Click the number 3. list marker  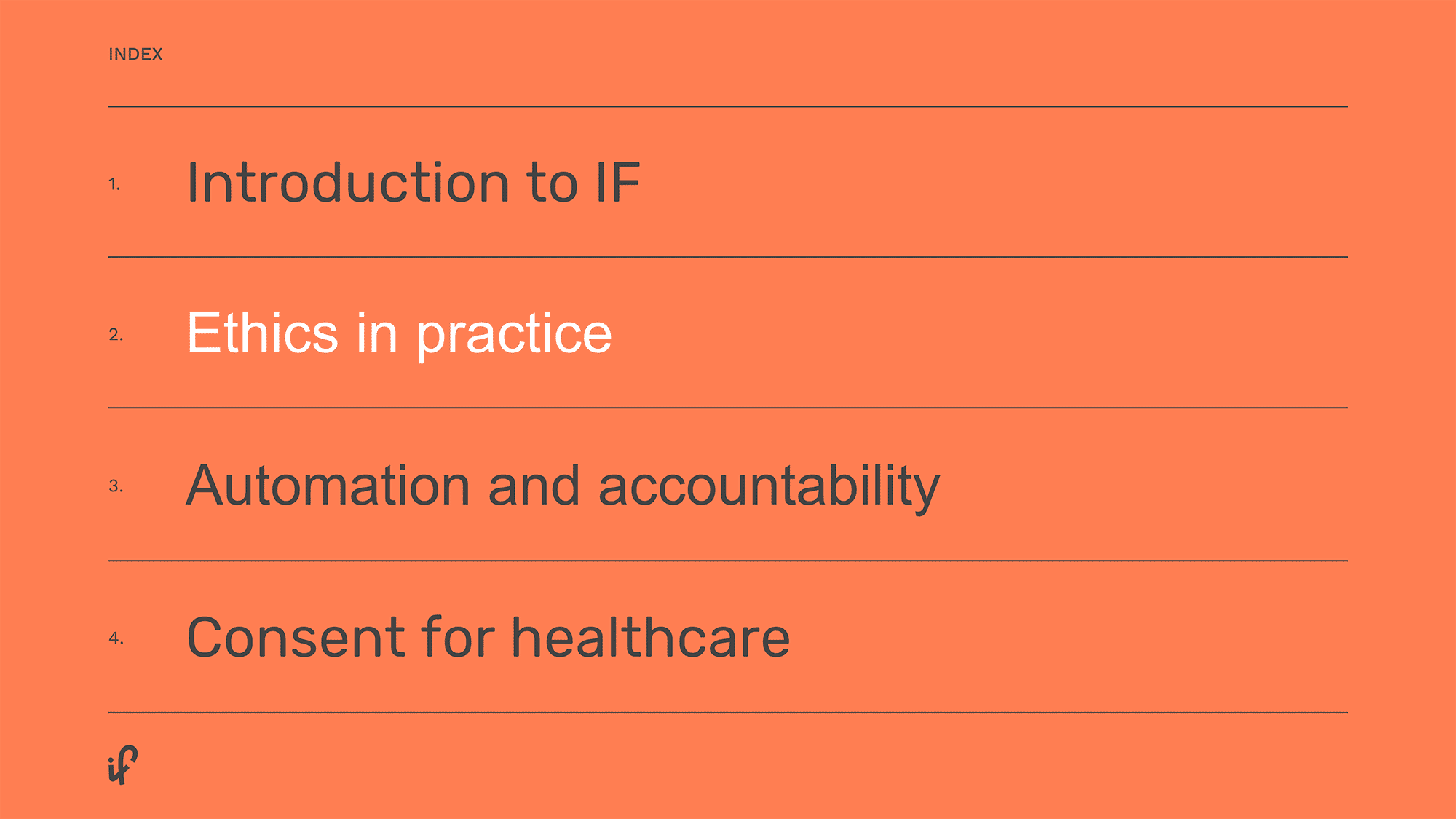(116, 486)
